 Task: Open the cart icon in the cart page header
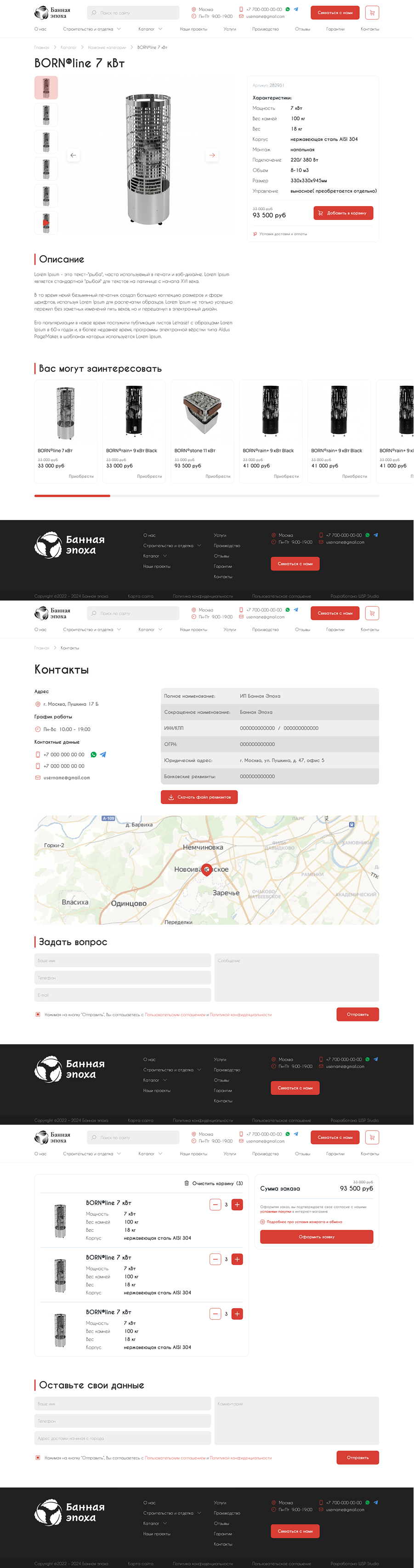click(372, 1137)
